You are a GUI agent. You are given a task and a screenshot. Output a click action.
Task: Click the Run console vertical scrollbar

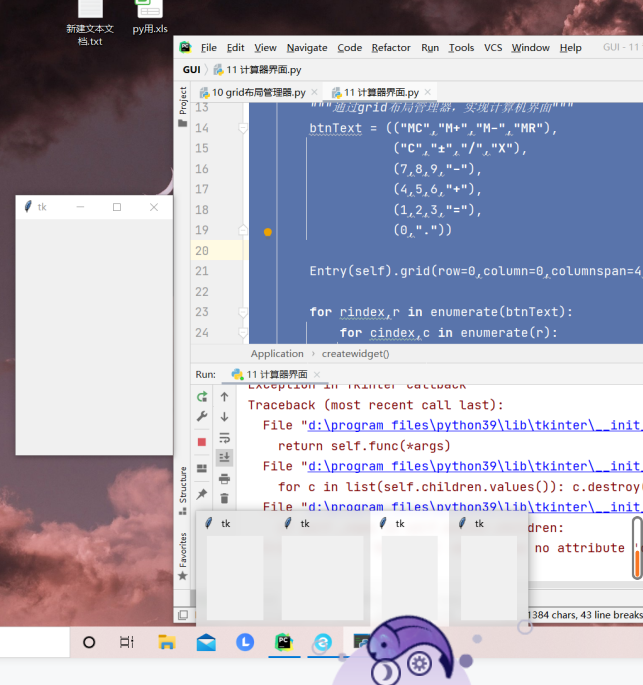point(637,548)
